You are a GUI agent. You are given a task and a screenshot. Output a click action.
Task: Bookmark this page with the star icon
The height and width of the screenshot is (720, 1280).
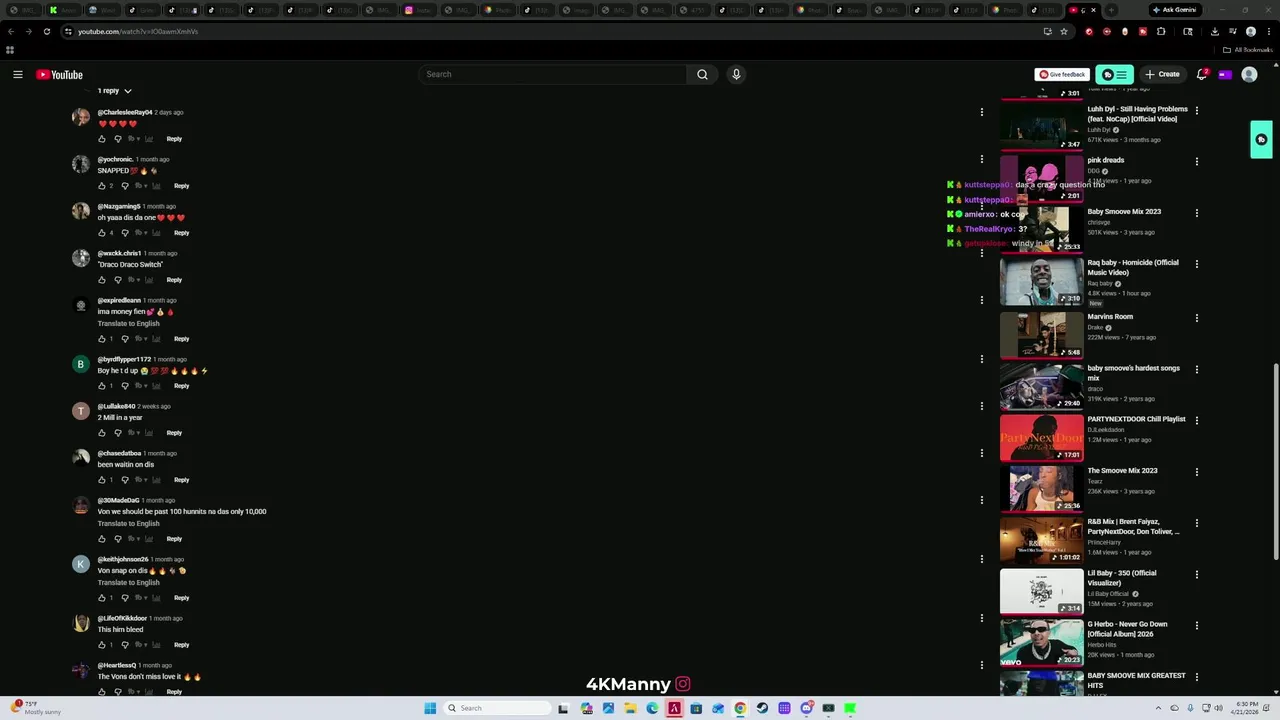(1064, 31)
